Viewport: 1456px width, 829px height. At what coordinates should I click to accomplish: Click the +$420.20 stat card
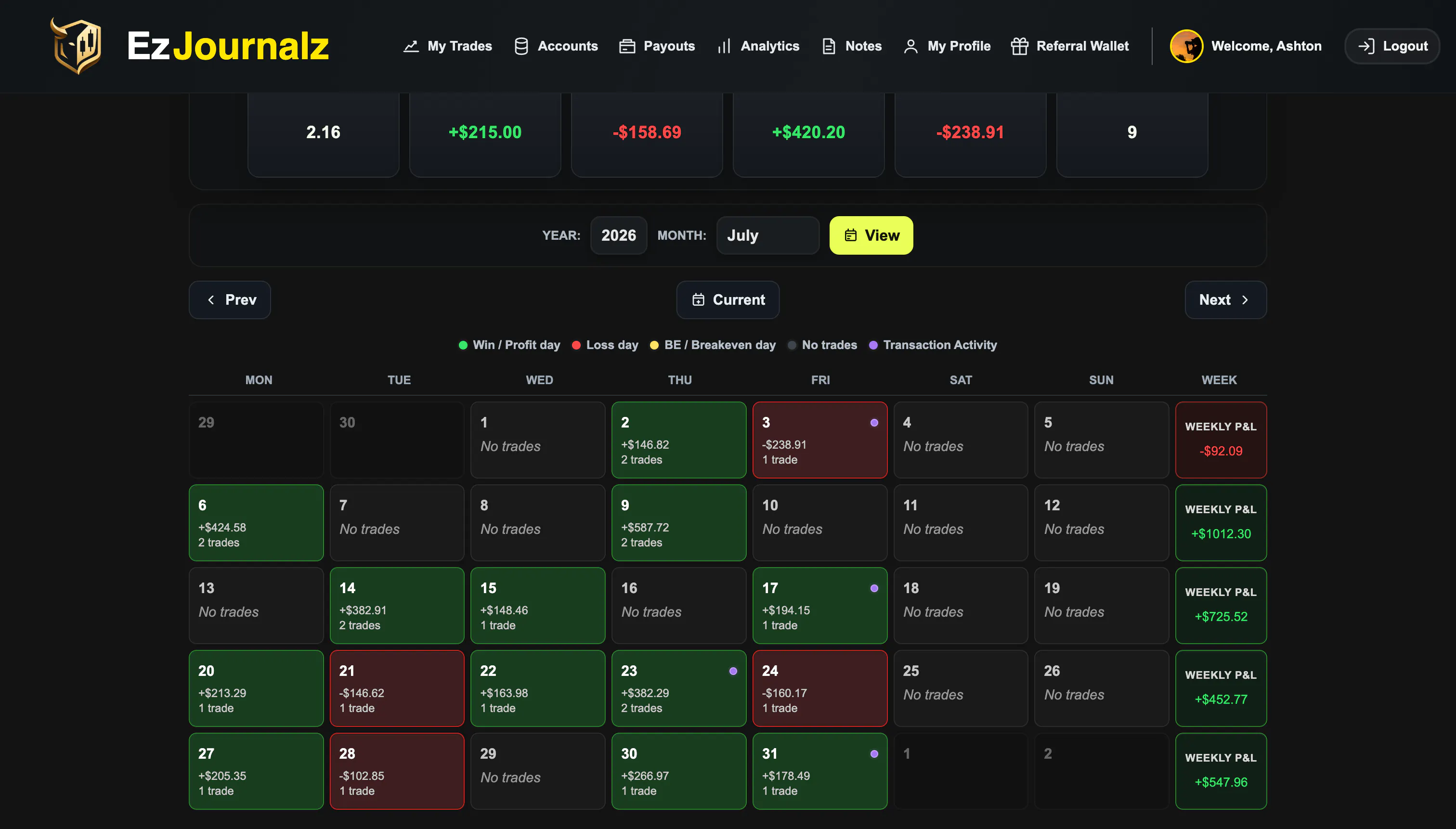808,134
